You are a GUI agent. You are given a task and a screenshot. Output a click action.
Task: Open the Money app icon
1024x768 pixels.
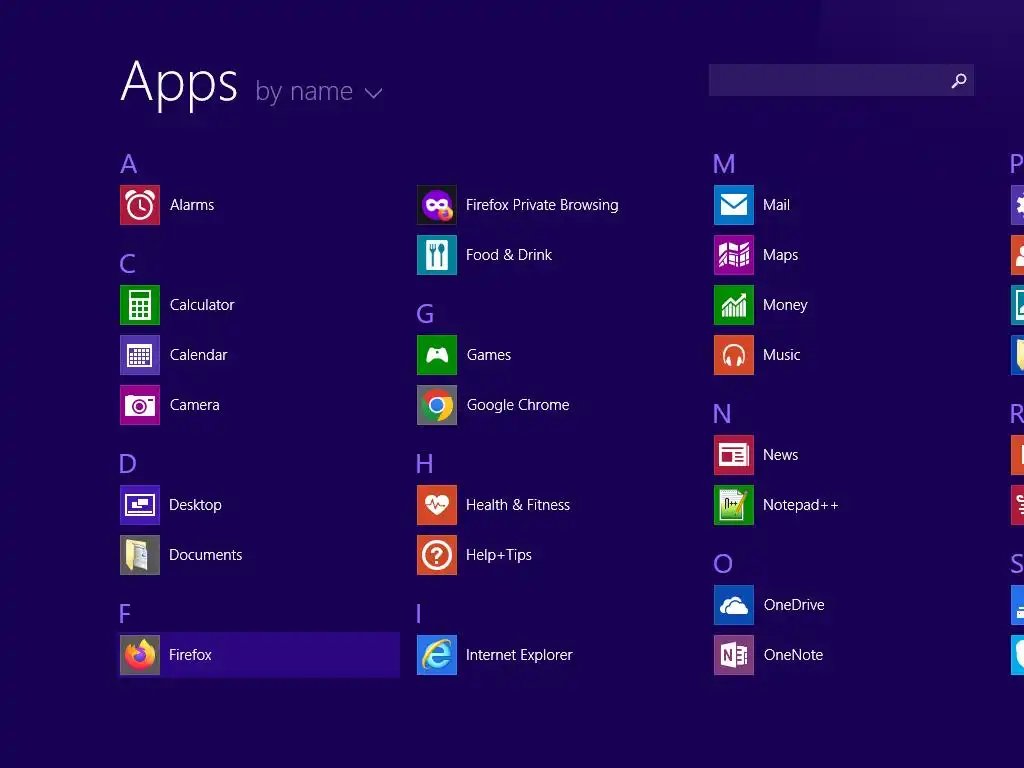(x=734, y=305)
